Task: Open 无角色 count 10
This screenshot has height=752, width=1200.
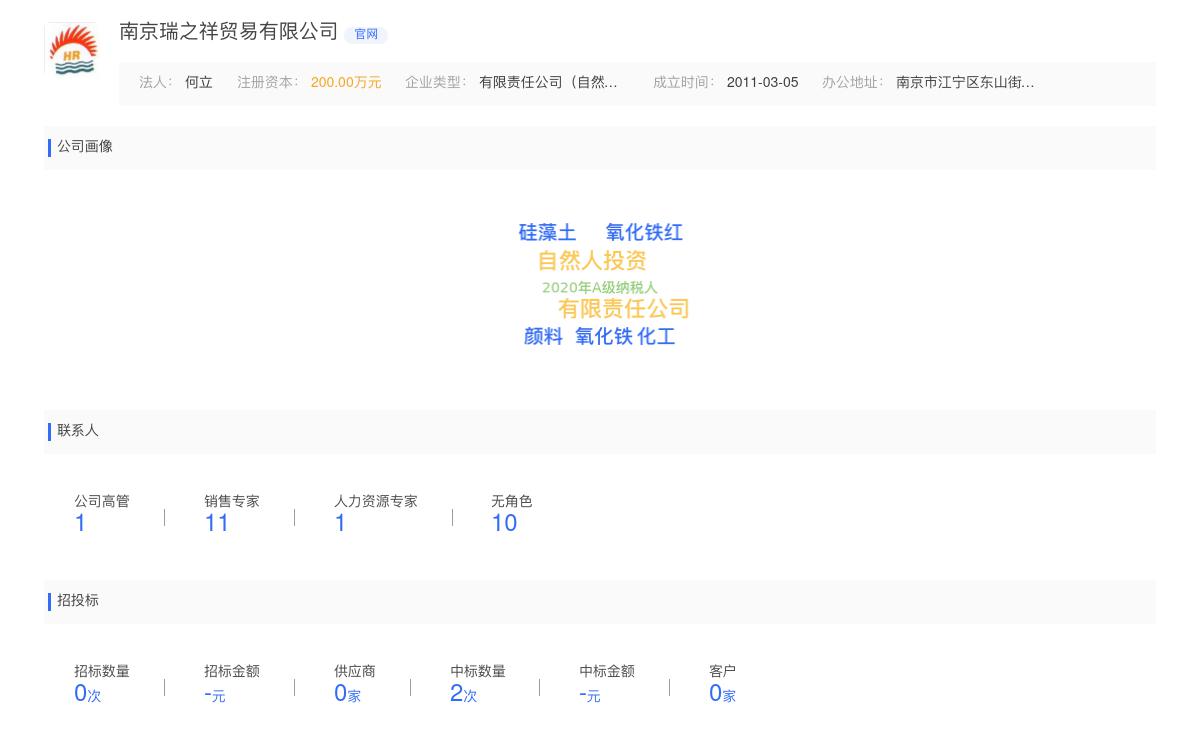Action: (x=504, y=523)
